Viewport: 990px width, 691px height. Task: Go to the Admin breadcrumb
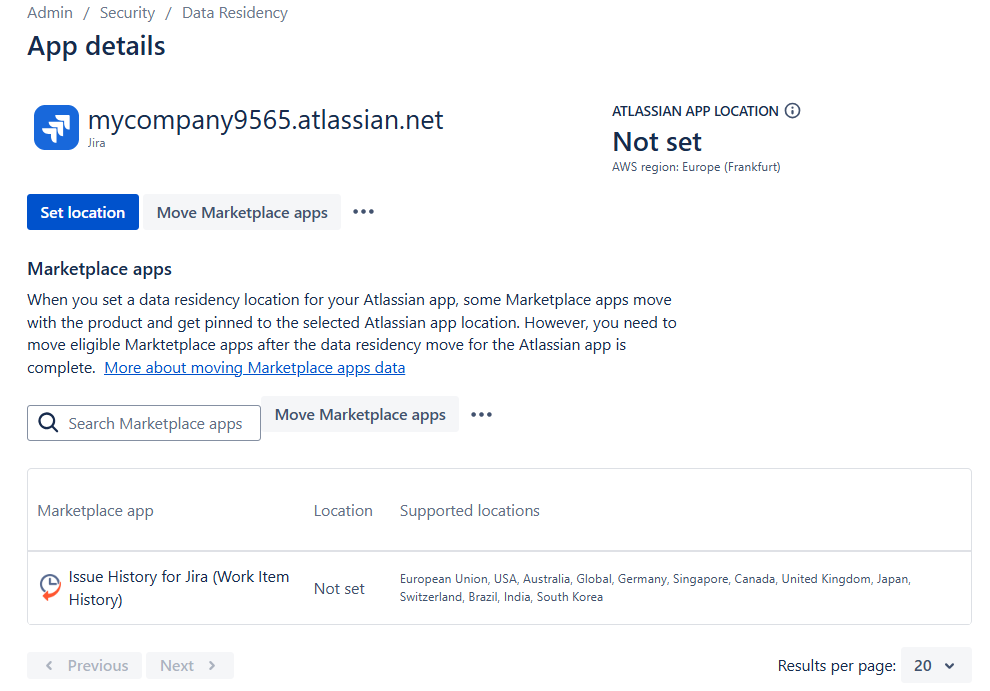click(x=50, y=13)
